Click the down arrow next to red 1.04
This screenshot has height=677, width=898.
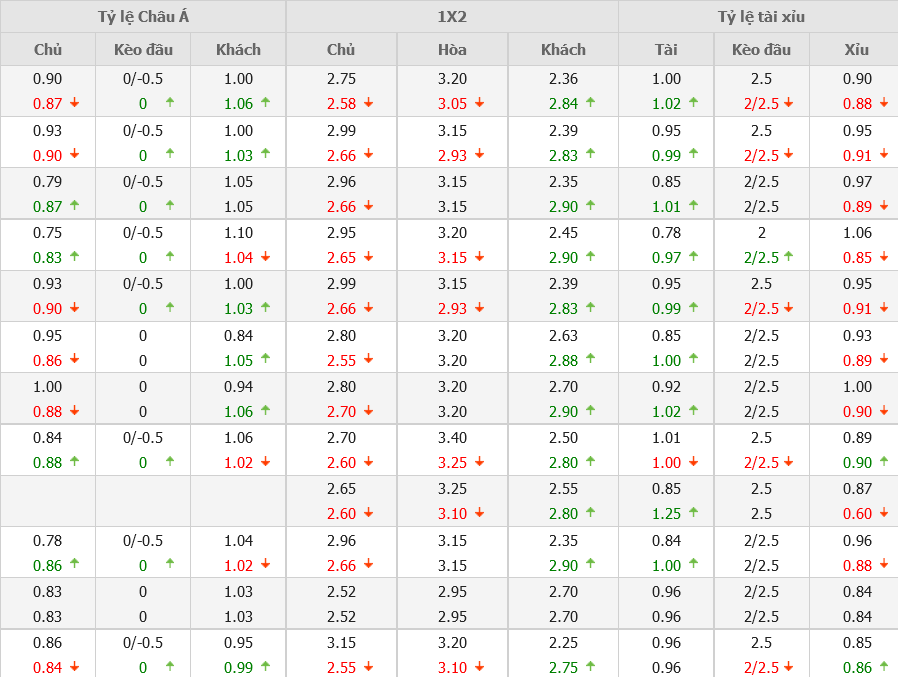[265, 257]
